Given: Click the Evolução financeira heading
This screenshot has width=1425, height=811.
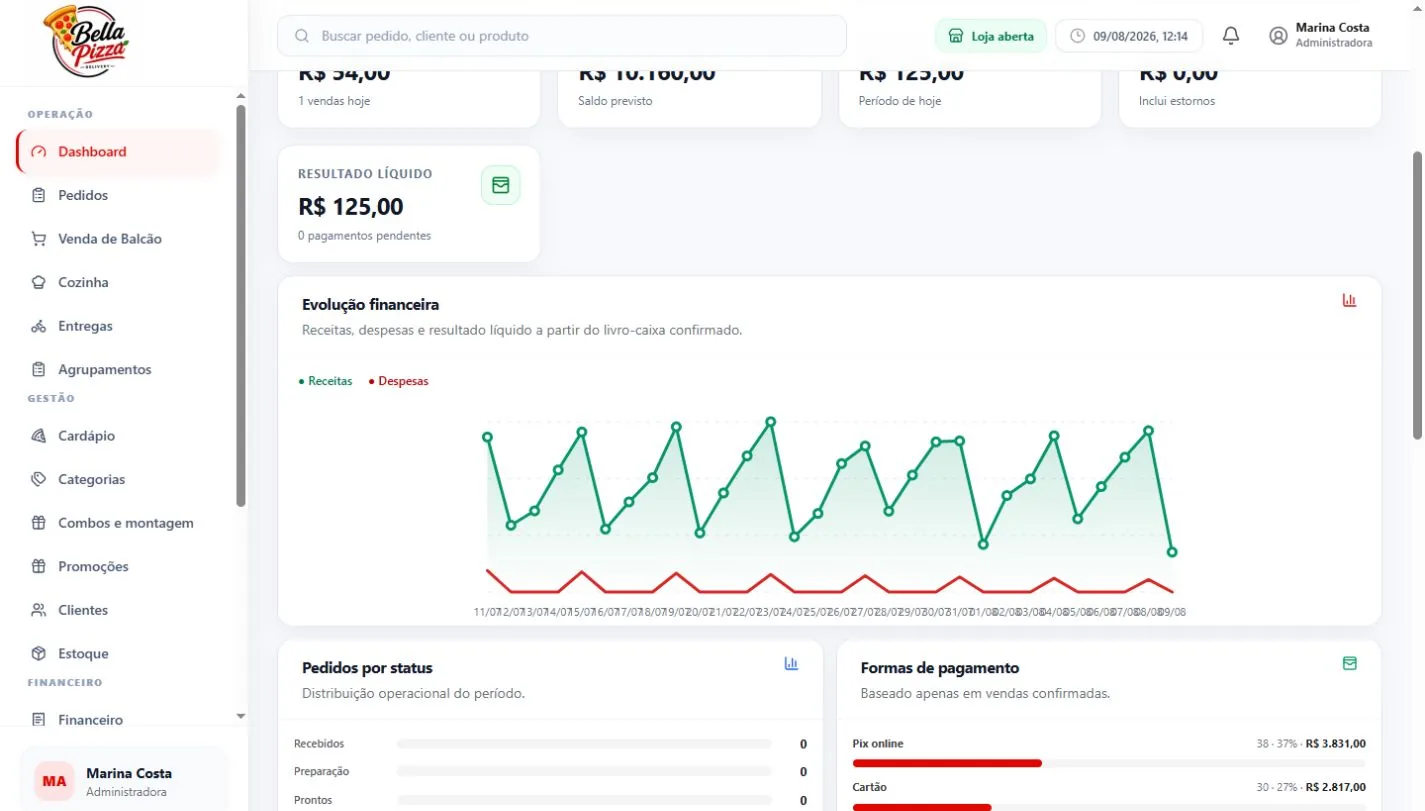Looking at the screenshot, I should 370,305.
